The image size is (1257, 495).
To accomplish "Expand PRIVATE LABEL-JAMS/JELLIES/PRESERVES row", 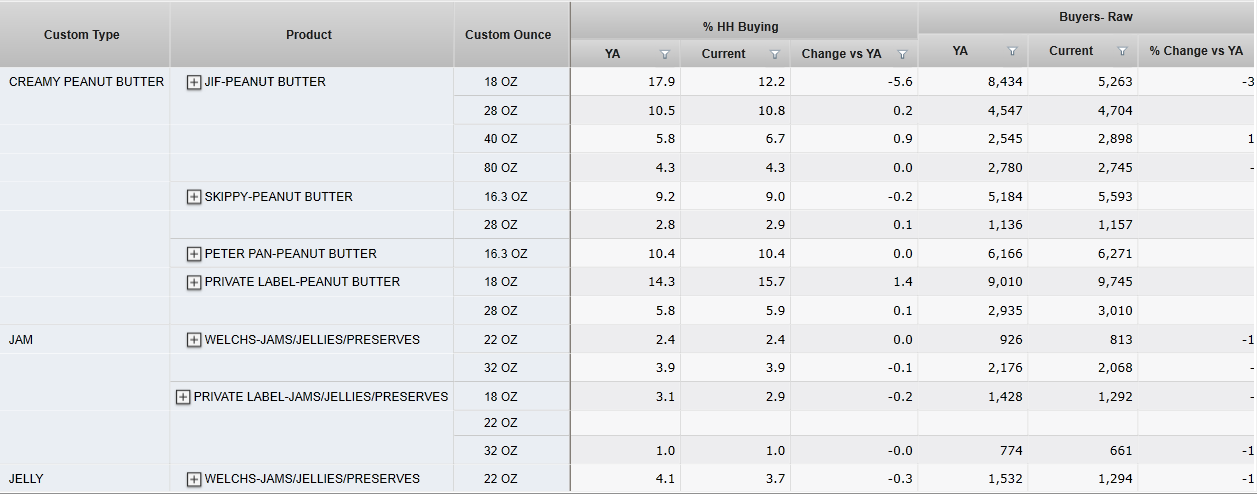I will (x=183, y=397).
